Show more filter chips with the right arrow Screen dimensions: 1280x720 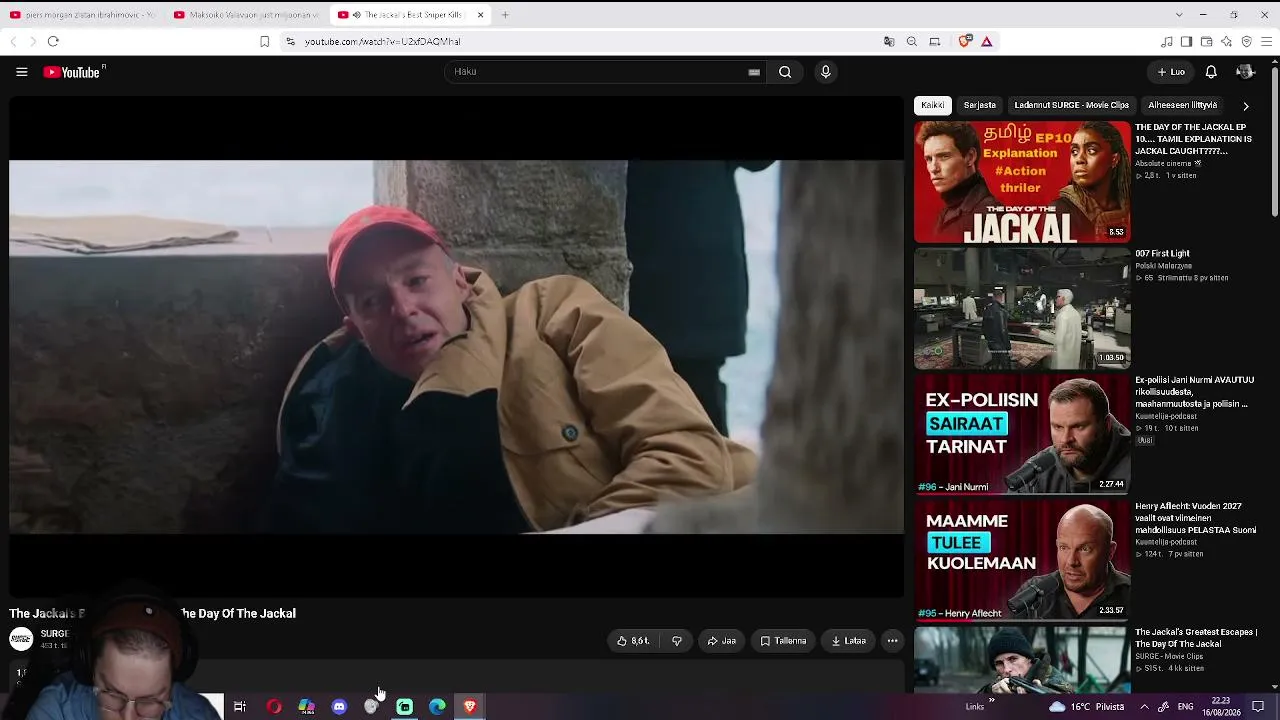(x=1245, y=105)
